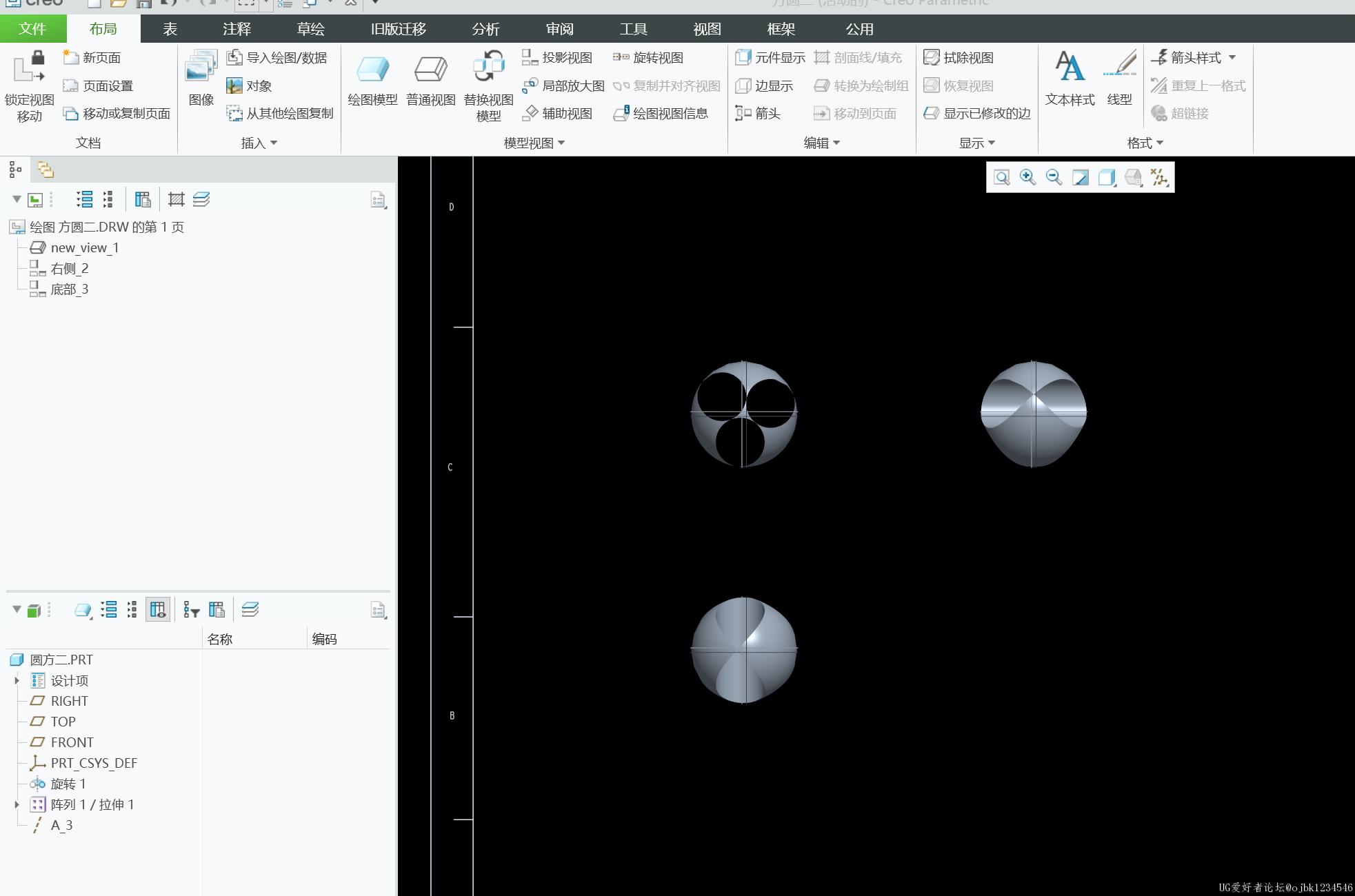
Task: Expand the Design Items (设计项) node
Action: [x=17, y=681]
